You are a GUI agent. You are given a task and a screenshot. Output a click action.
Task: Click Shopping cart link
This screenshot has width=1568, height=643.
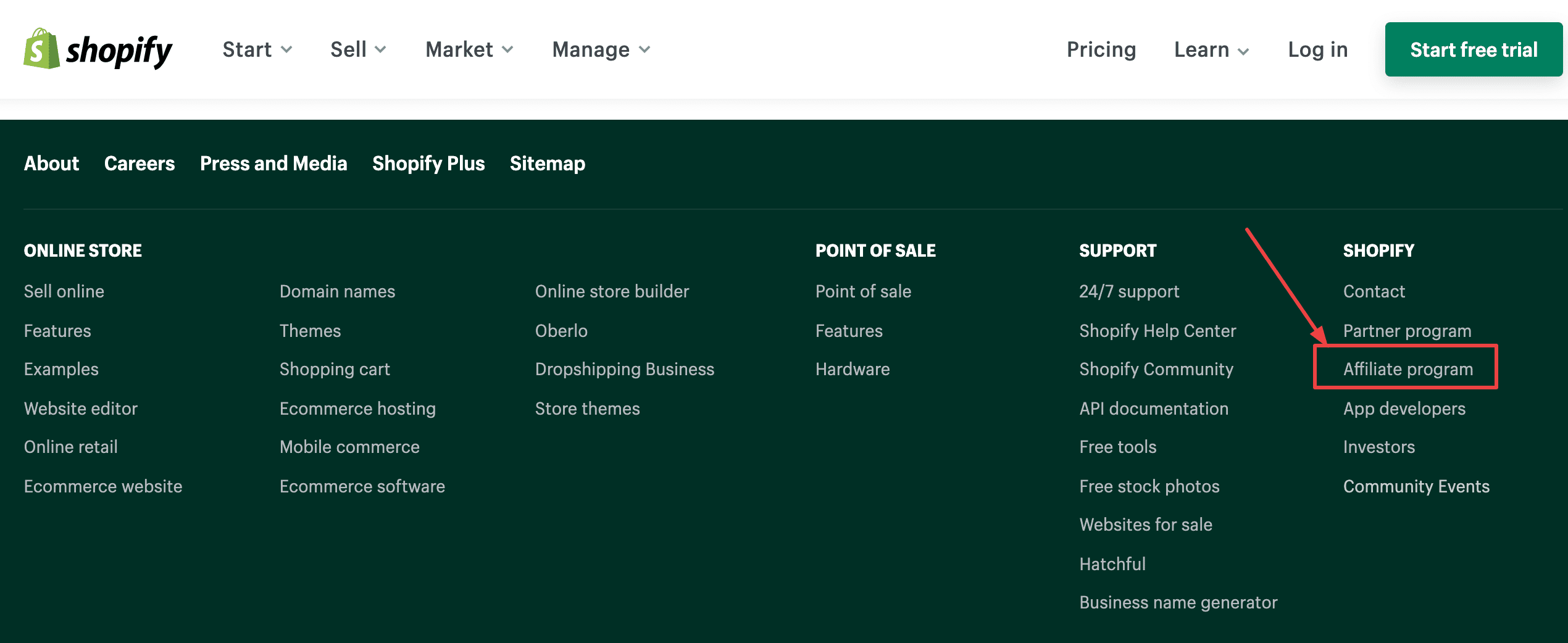335,369
